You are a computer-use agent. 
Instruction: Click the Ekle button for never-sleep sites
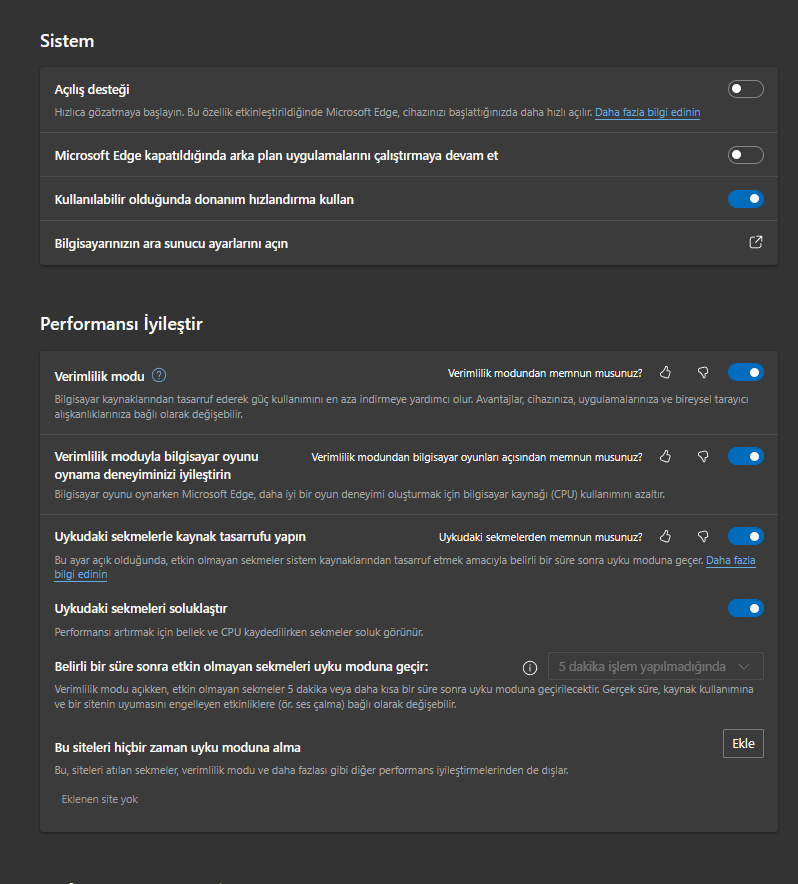743,744
